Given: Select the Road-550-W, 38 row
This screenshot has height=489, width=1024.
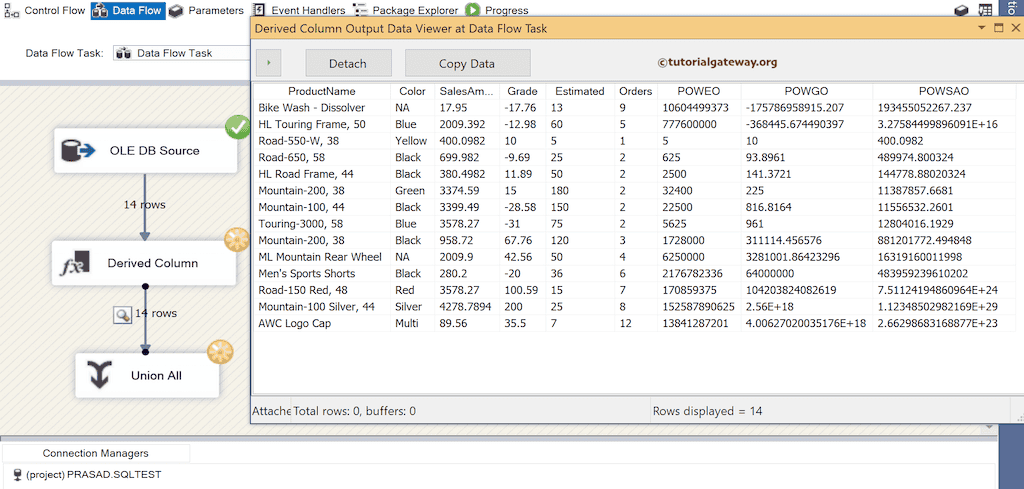Looking at the screenshot, I should click(x=634, y=141).
